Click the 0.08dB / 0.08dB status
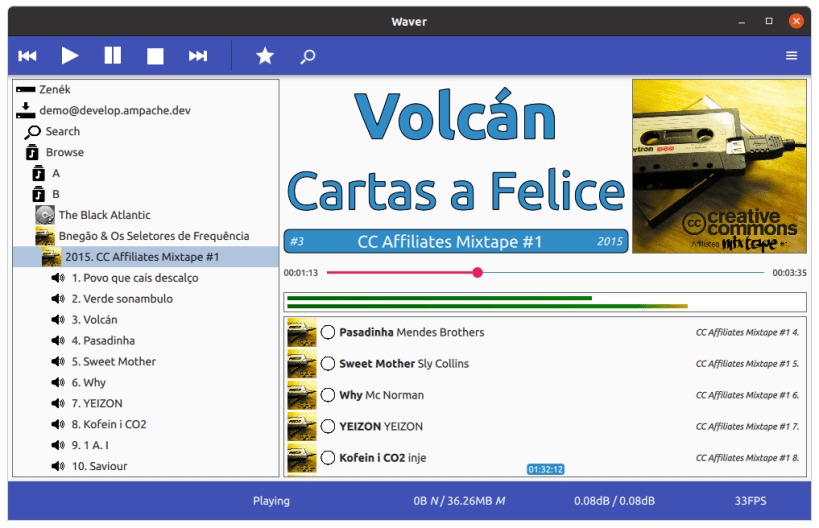Image resolution: width=819 pixels, height=528 pixels. 614,501
